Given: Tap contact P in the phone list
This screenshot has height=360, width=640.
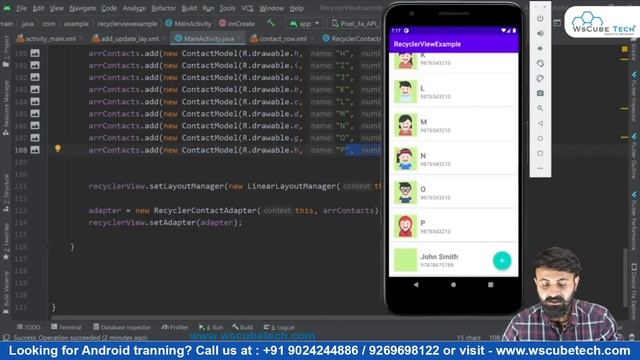Looking at the screenshot, I should click(x=453, y=226).
